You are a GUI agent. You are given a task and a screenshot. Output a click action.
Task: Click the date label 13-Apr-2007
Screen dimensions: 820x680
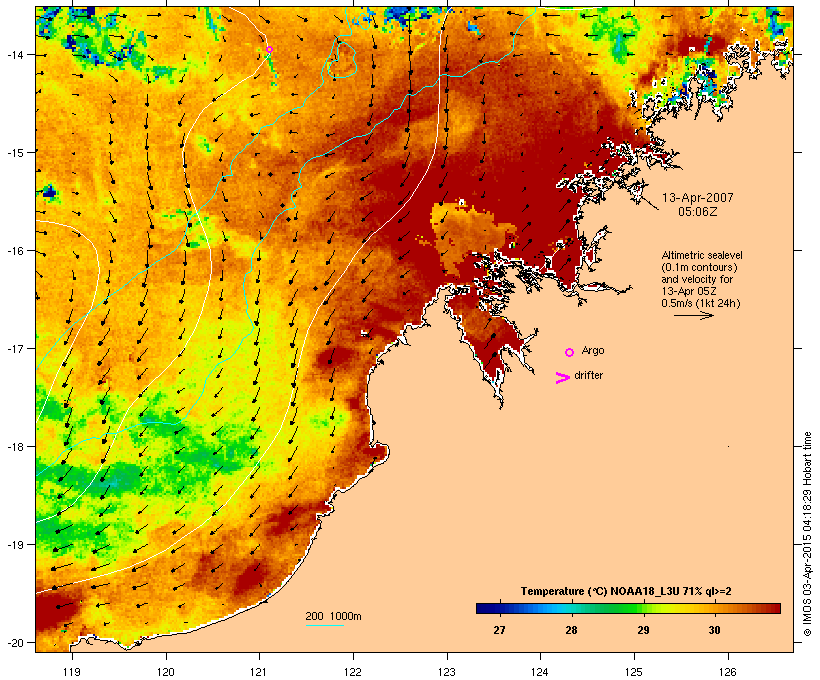pyautogui.click(x=698, y=198)
